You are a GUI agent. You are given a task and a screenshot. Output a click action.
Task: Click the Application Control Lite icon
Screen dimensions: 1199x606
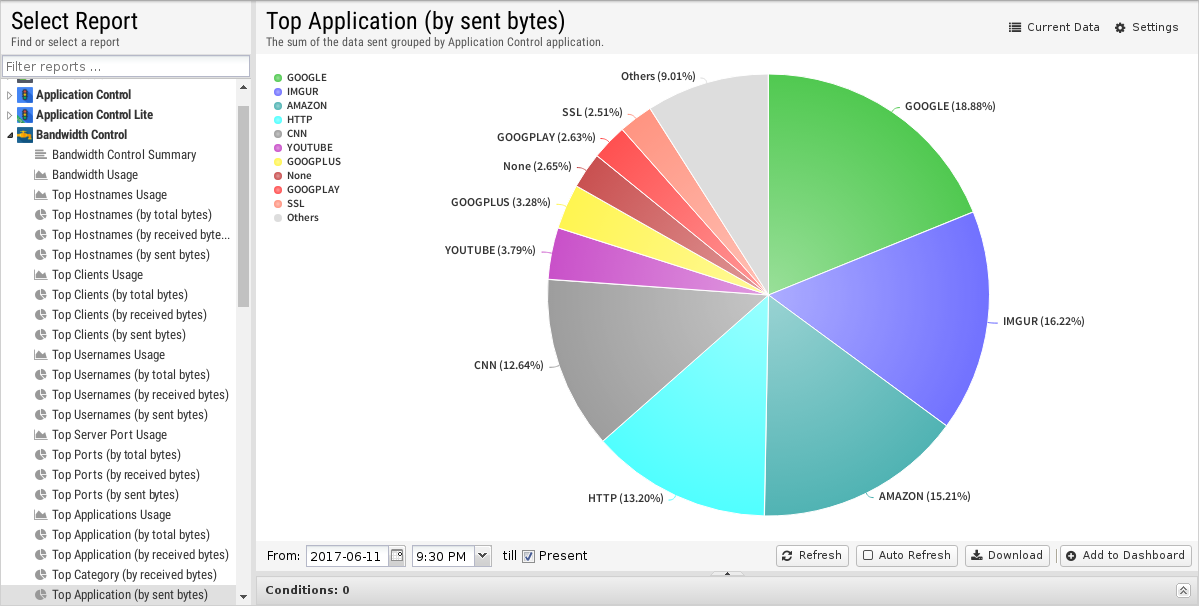click(x=25, y=115)
